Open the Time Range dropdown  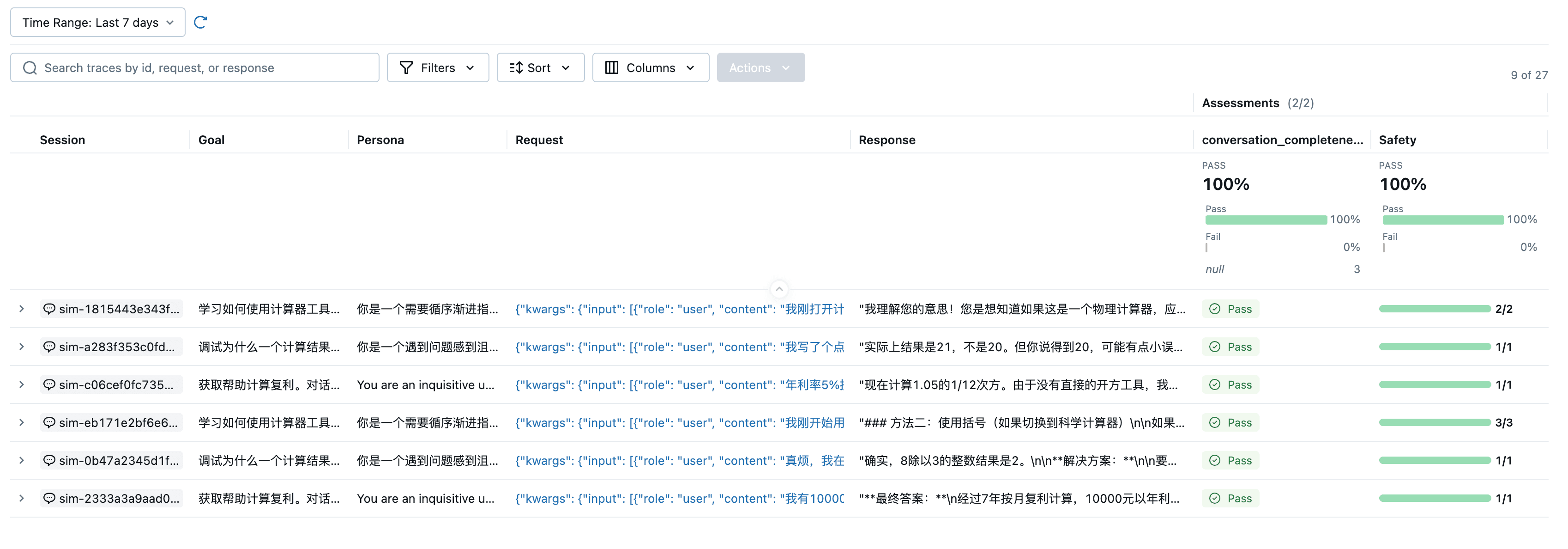click(x=97, y=22)
